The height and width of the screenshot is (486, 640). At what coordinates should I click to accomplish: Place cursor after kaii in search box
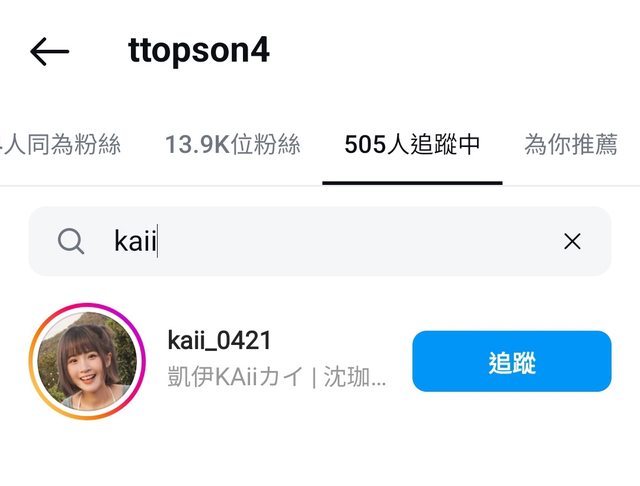(x=158, y=241)
